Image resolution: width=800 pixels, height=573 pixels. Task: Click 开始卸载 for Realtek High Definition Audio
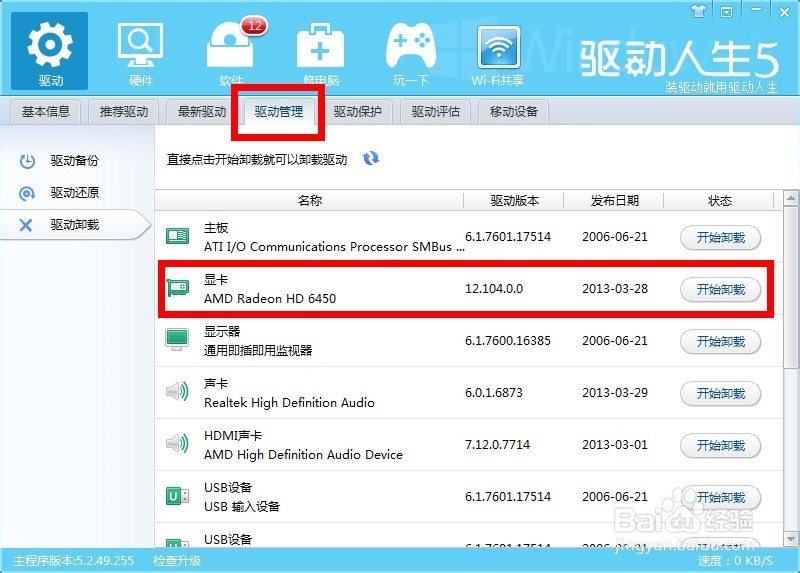(720, 394)
